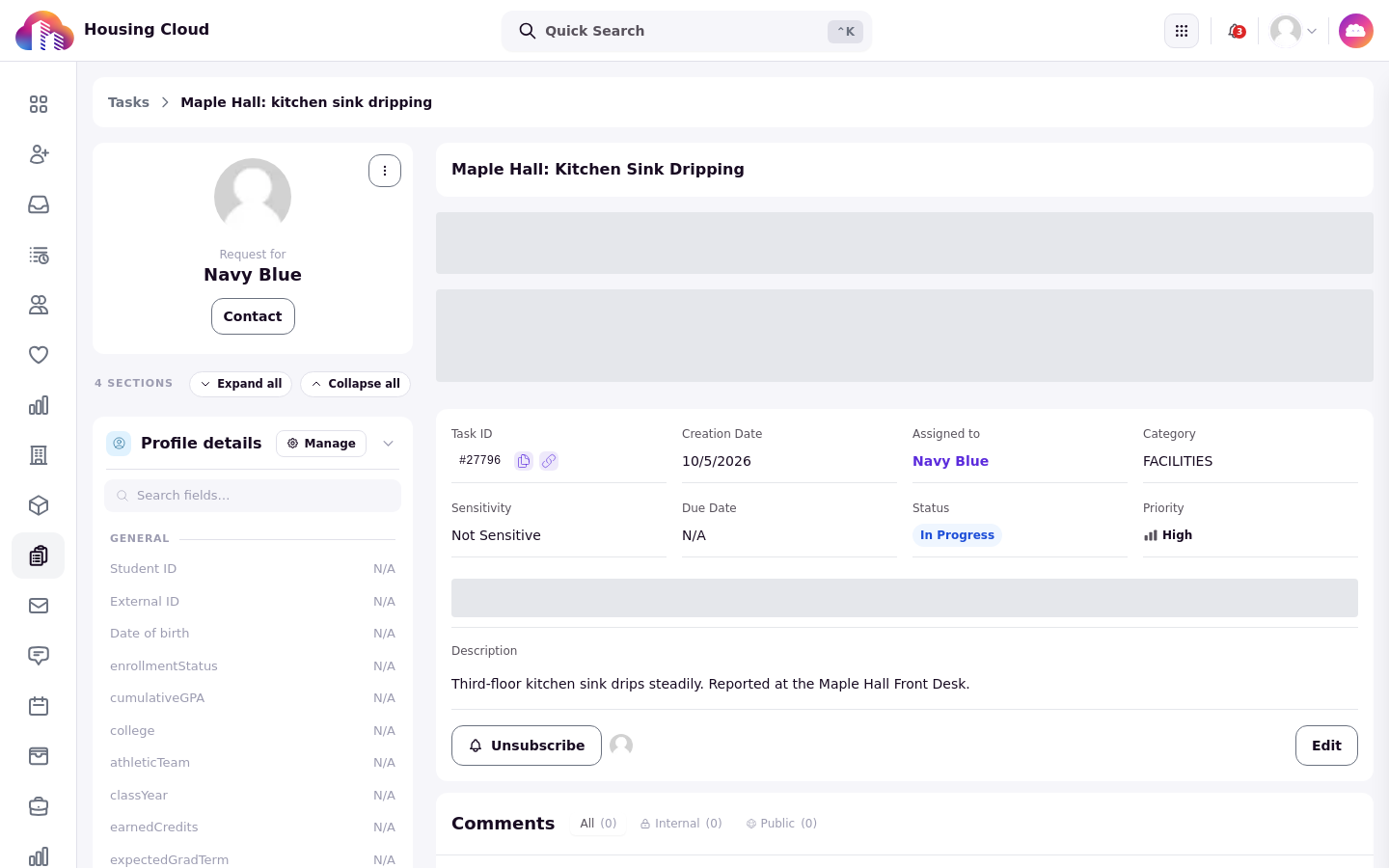
Task: Click the In Progress status badge
Action: click(x=957, y=535)
